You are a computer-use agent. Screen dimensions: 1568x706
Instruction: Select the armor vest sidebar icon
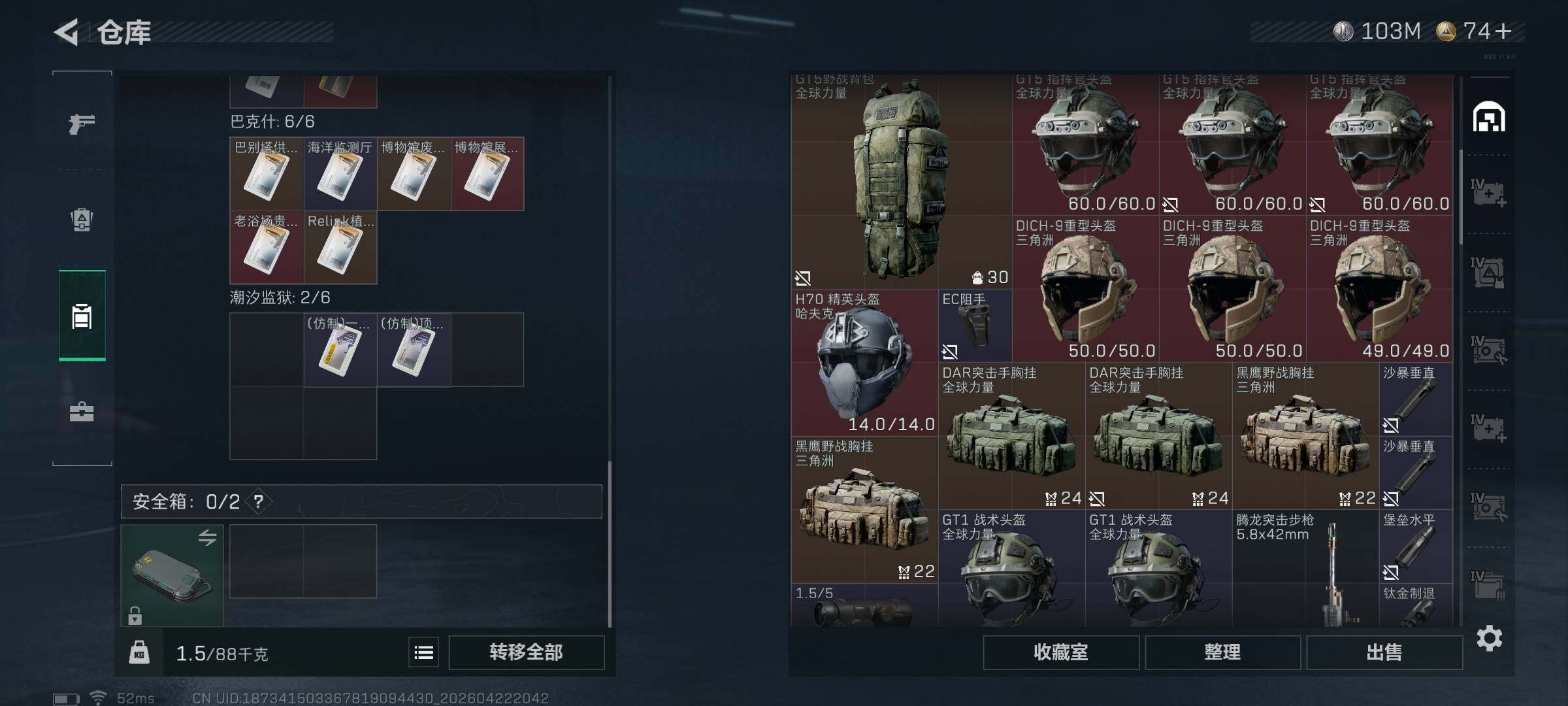(82, 219)
